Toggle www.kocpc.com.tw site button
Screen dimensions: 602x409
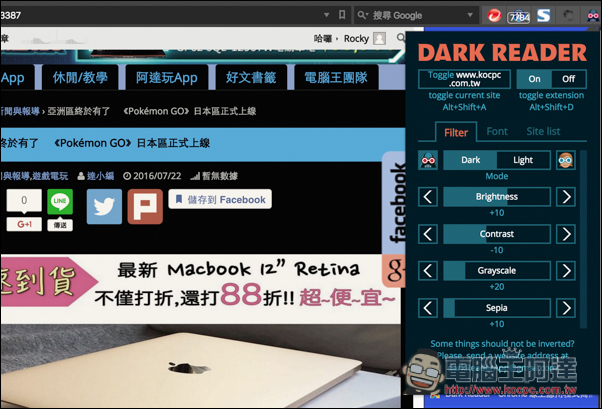(464, 79)
